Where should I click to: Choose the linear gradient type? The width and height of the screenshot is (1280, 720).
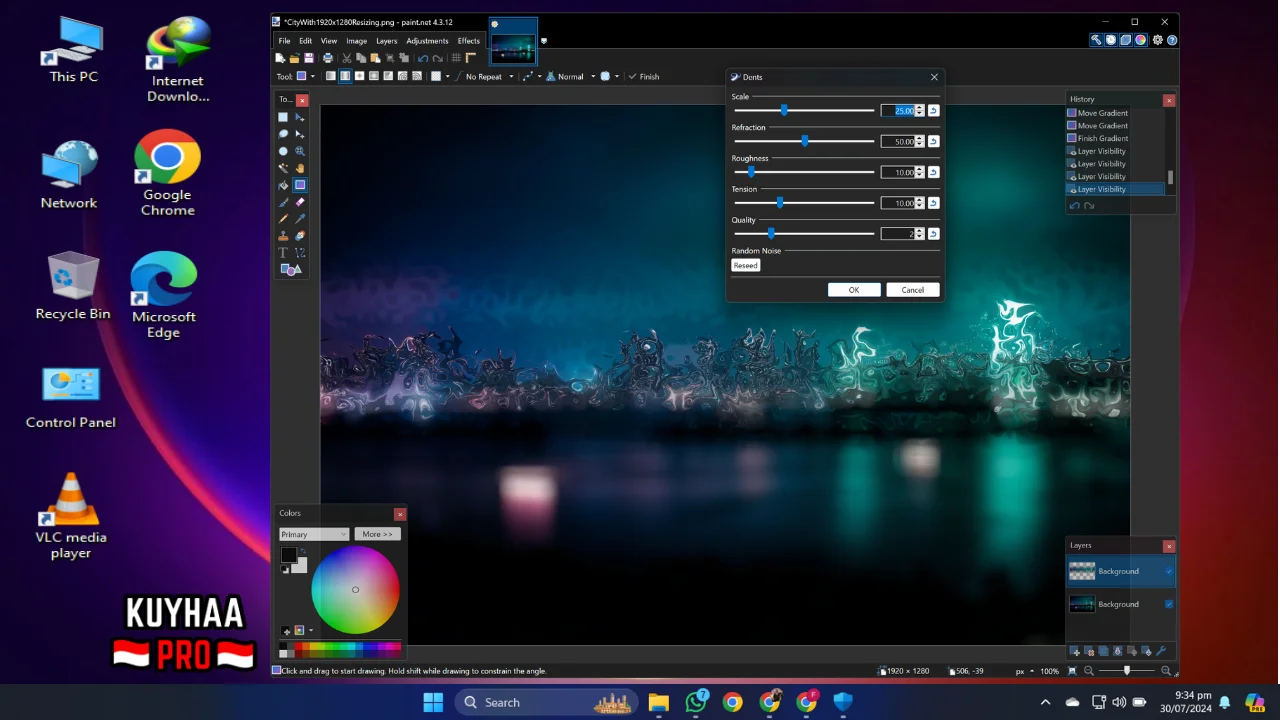(331, 76)
